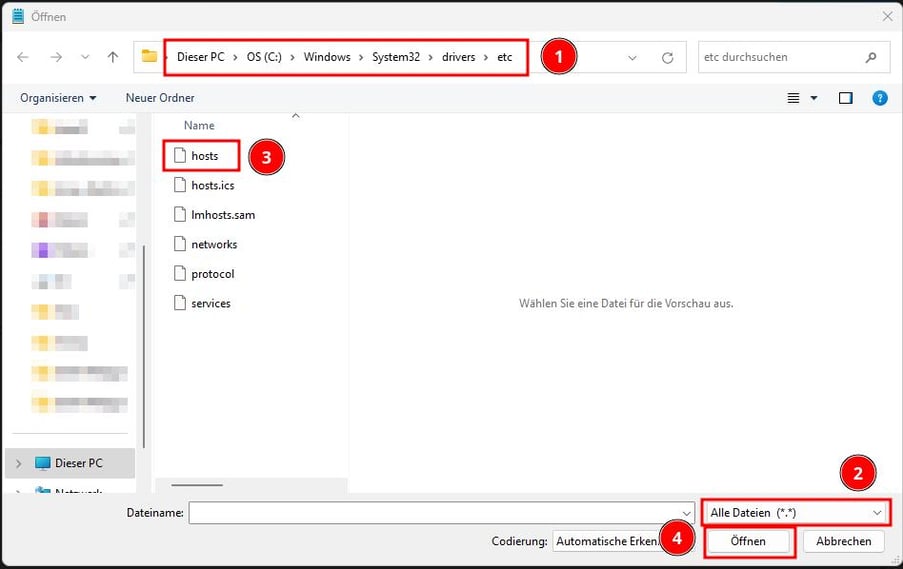The width and height of the screenshot is (903, 569).
Task: Select the networks file
Action: (213, 244)
